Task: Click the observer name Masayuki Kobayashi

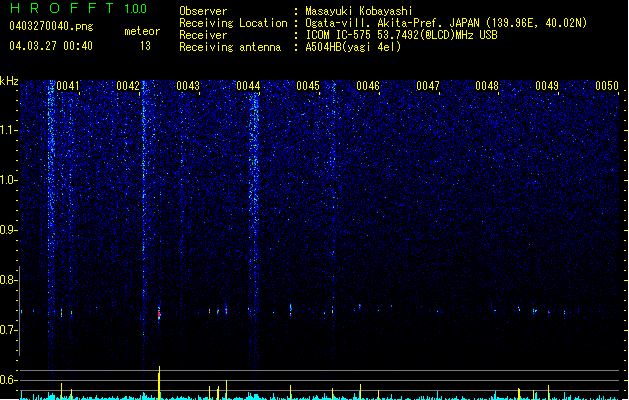Action: (359, 11)
